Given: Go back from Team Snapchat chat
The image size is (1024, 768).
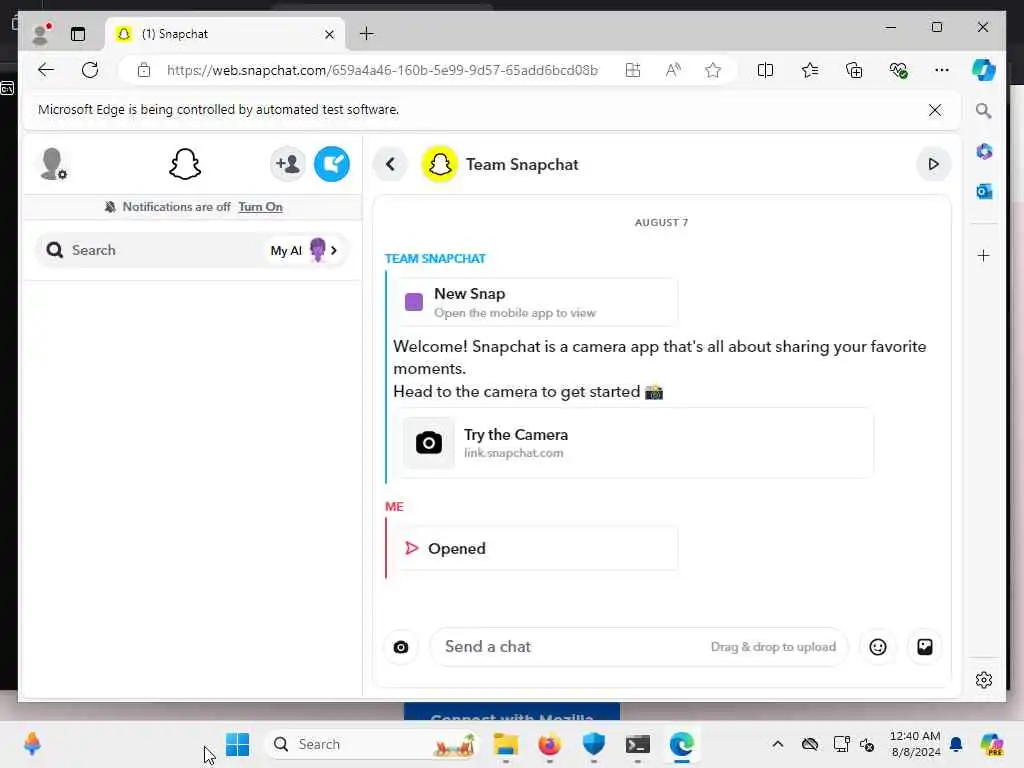Looking at the screenshot, I should pos(391,165).
